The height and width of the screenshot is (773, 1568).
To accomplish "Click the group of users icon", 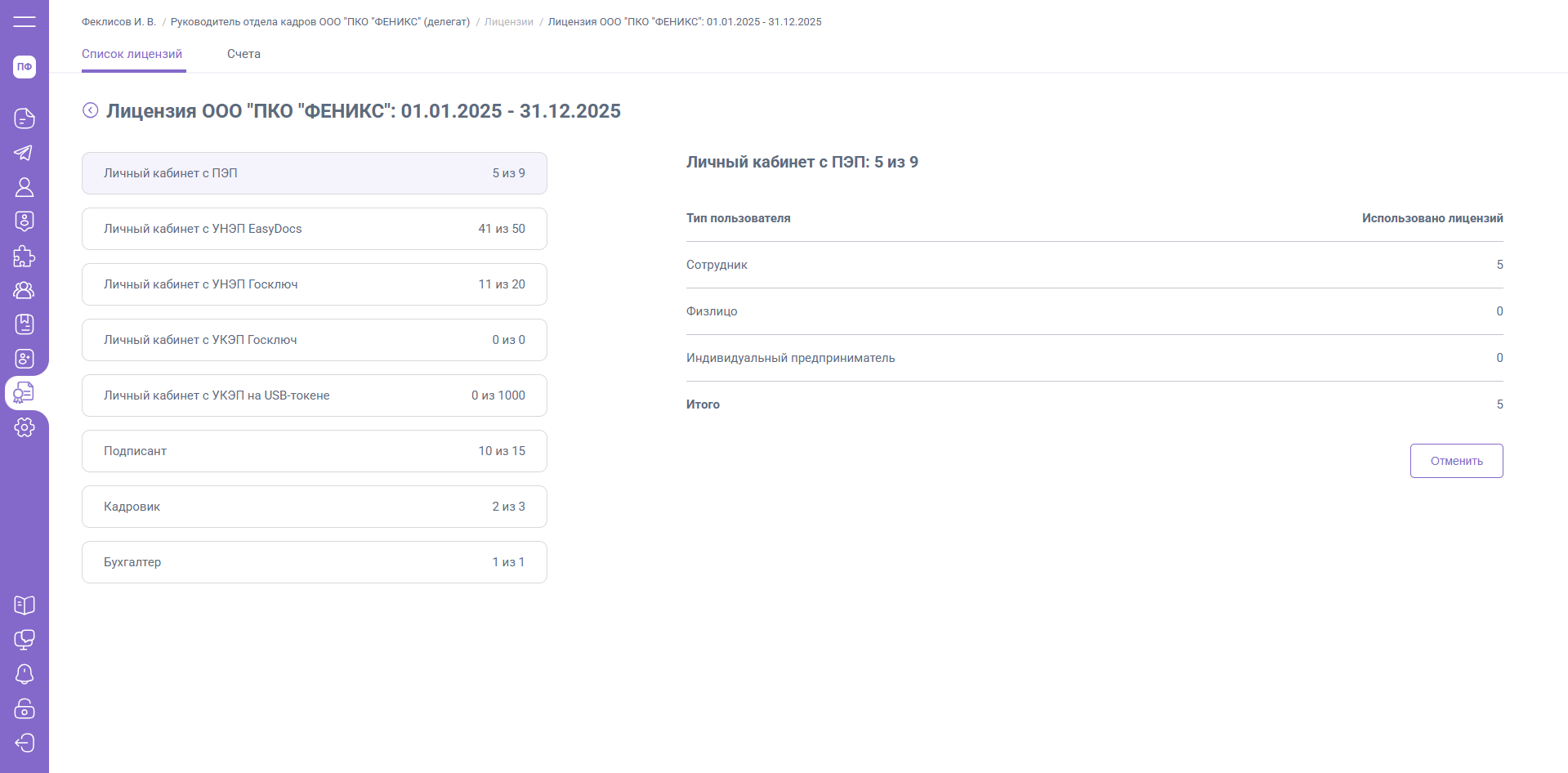I will pos(25,290).
